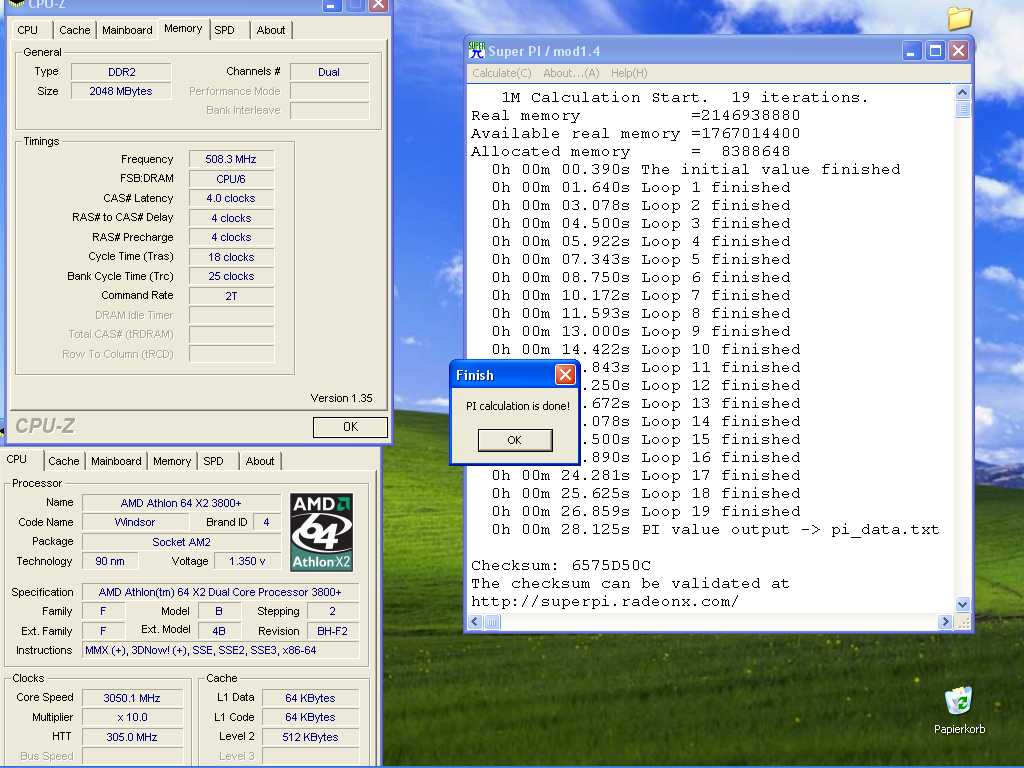Click the Super PI title bar icon
Image resolution: width=1024 pixels, height=768 pixels.
pos(477,50)
